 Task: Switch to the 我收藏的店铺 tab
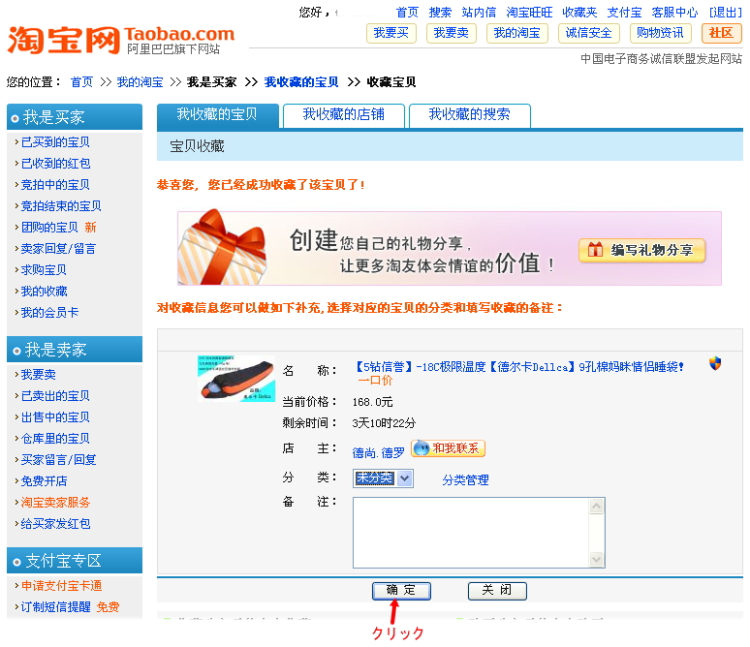tap(343, 115)
